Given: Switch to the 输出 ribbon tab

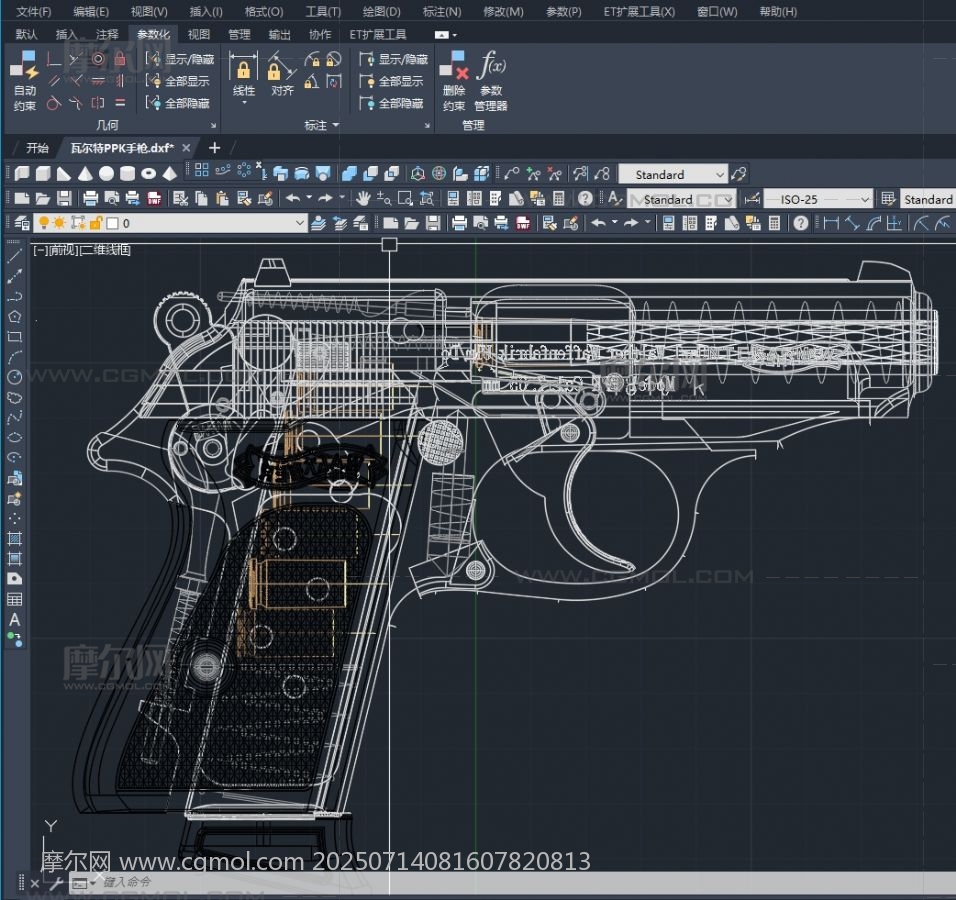Looking at the screenshot, I should pos(279,34).
